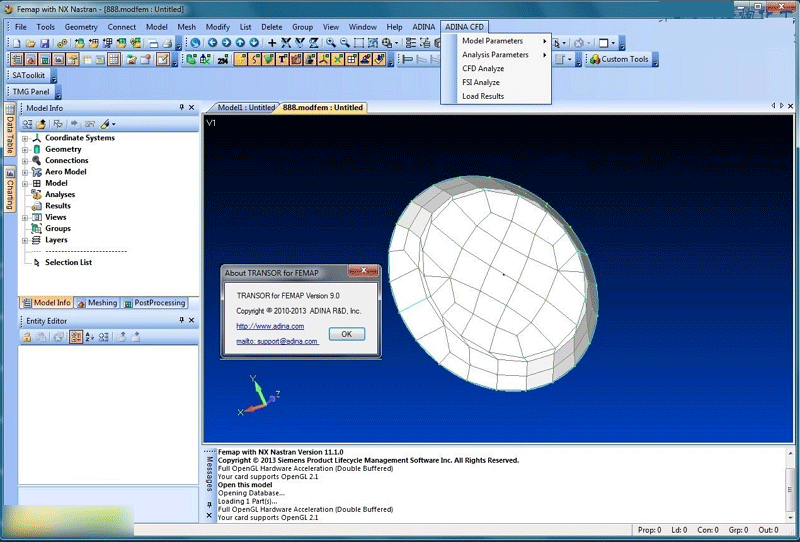Toggle the highlighted categorized view in Entity Editor
Screen dimensions: 800x542
coord(76,336)
